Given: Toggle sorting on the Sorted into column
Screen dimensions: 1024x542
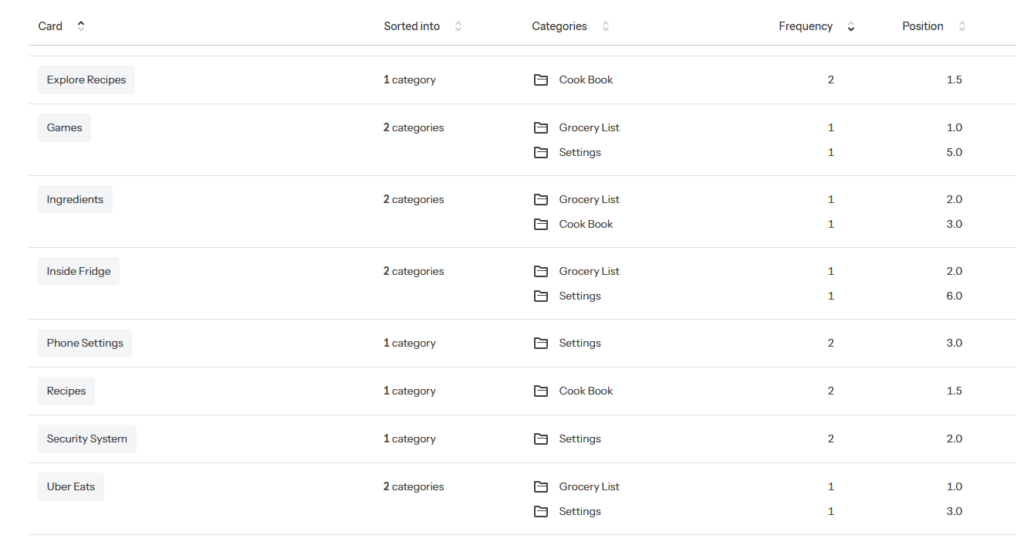Looking at the screenshot, I should coord(458,27).
